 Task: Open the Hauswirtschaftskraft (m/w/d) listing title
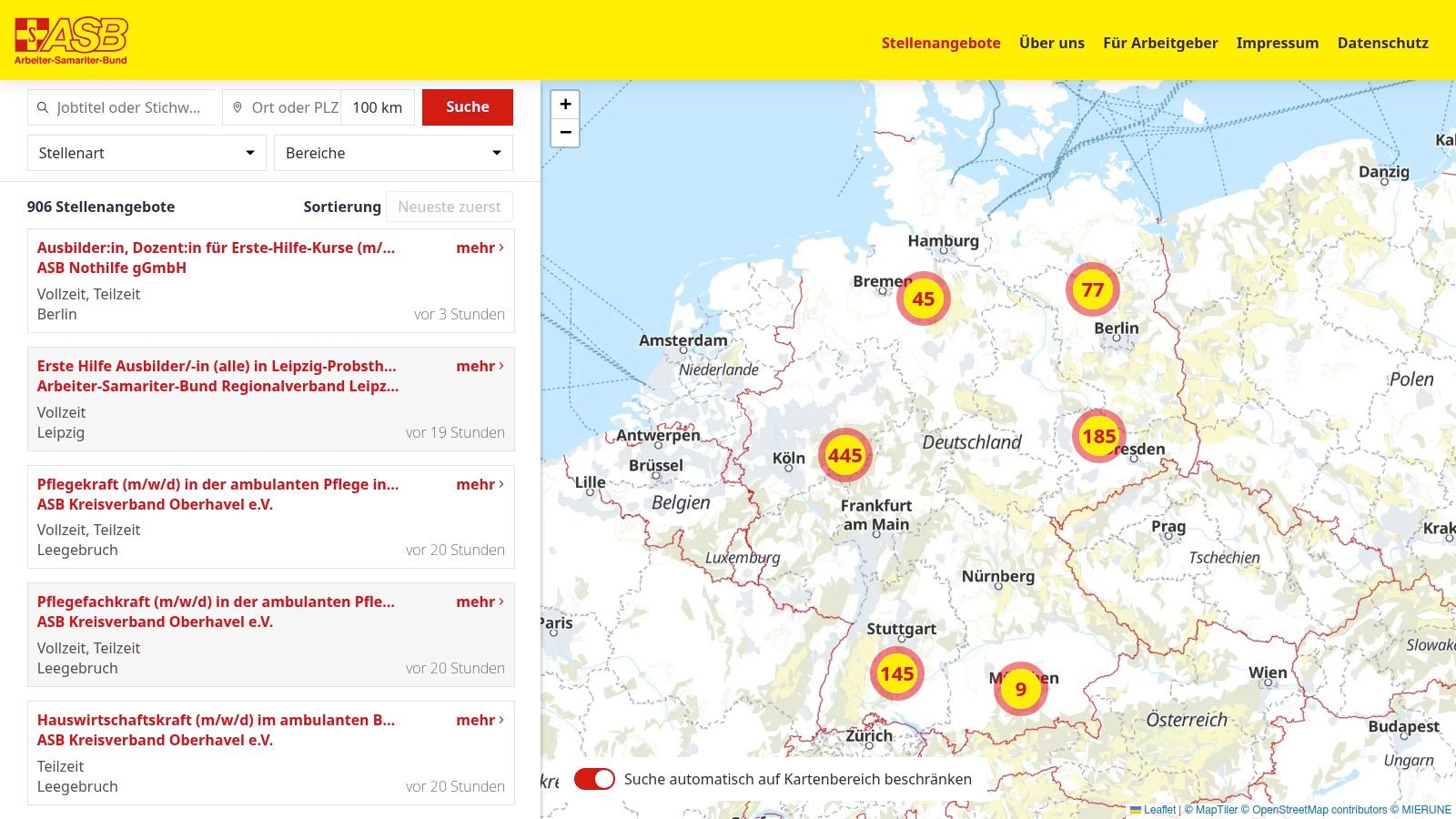pyautogui.click(x=216, y=720)
